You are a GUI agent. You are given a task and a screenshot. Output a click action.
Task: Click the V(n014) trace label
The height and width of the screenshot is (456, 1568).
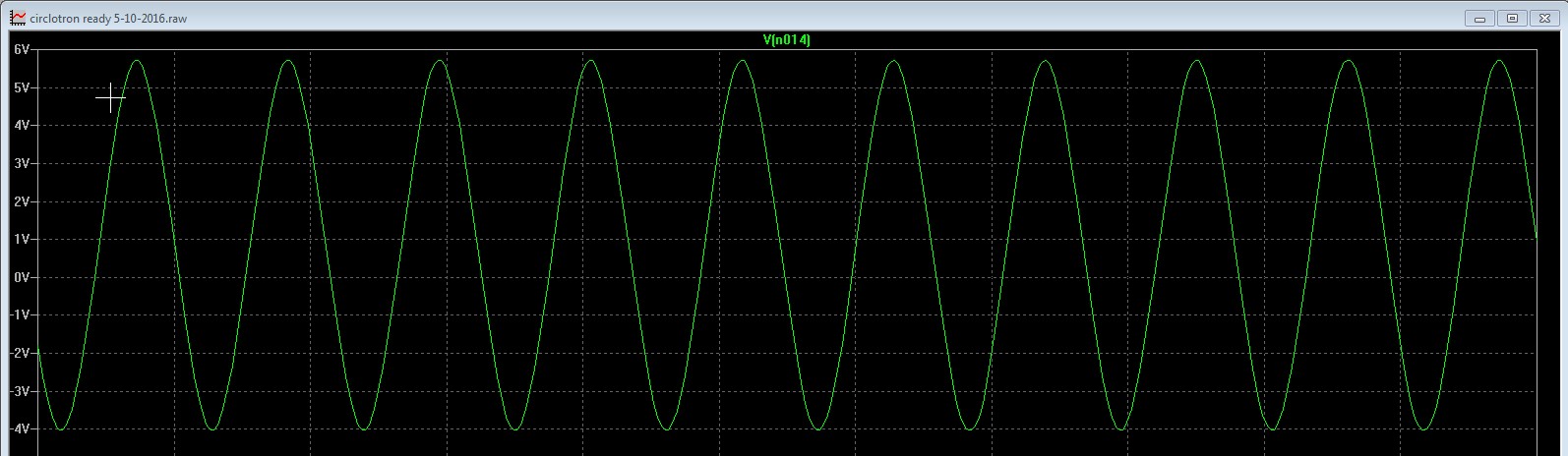(786, 40)
